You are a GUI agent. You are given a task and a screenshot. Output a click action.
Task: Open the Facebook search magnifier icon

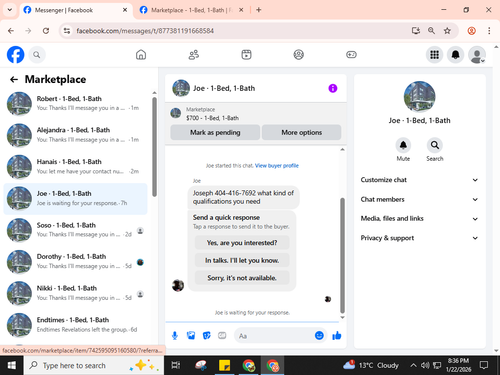37,55
